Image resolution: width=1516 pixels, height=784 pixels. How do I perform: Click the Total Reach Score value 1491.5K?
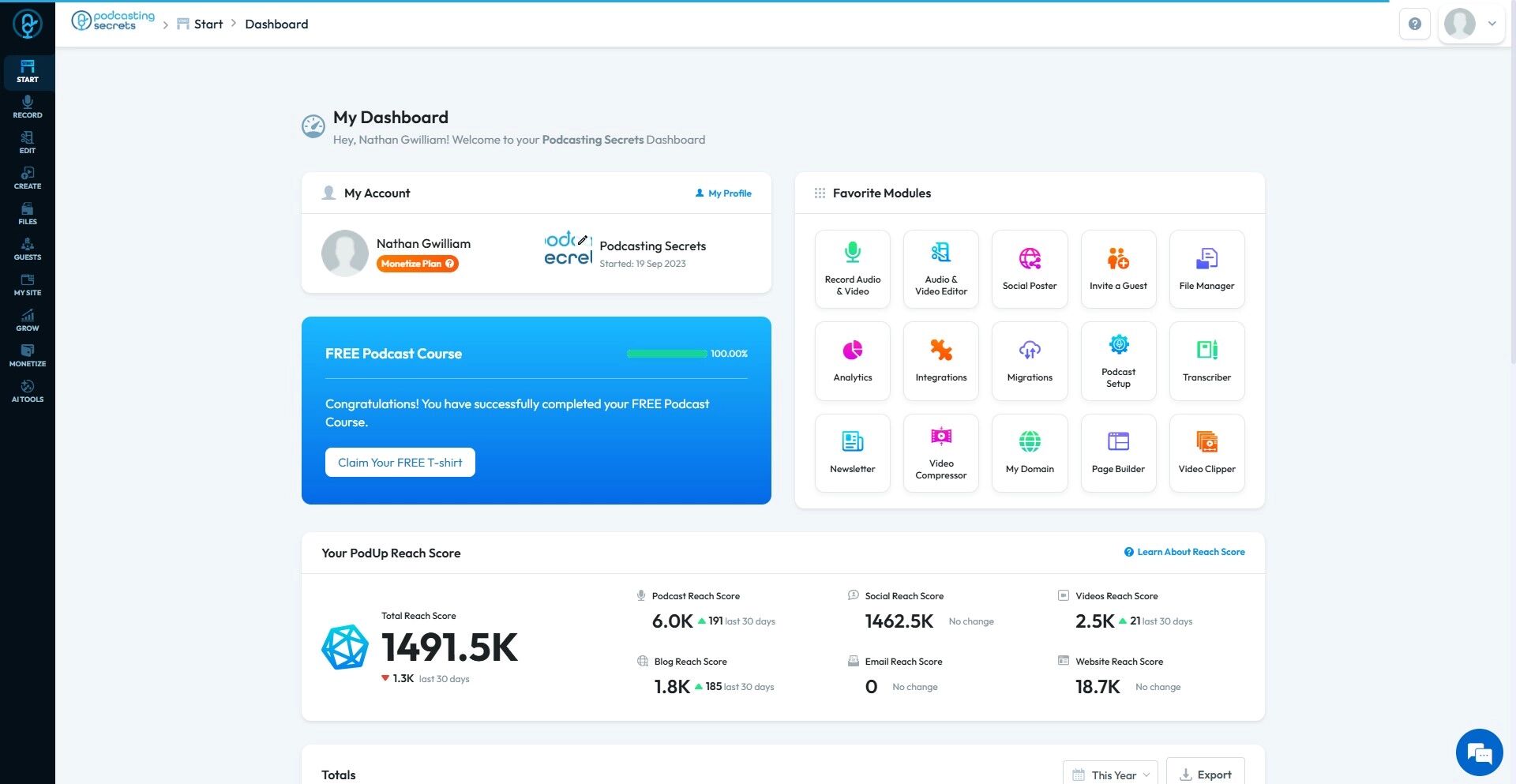tap(449, 647)
